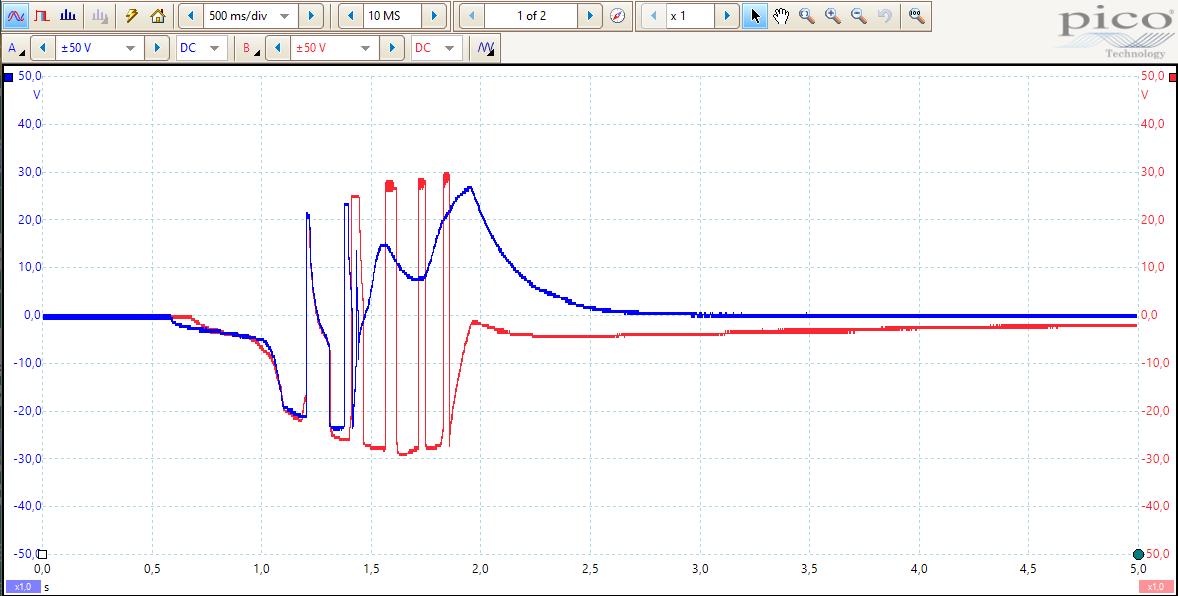This screenshot has height=596, width=1178.
Task: Click time axis label 1,0
Action: pyautogui.click(x=261, y=569)
